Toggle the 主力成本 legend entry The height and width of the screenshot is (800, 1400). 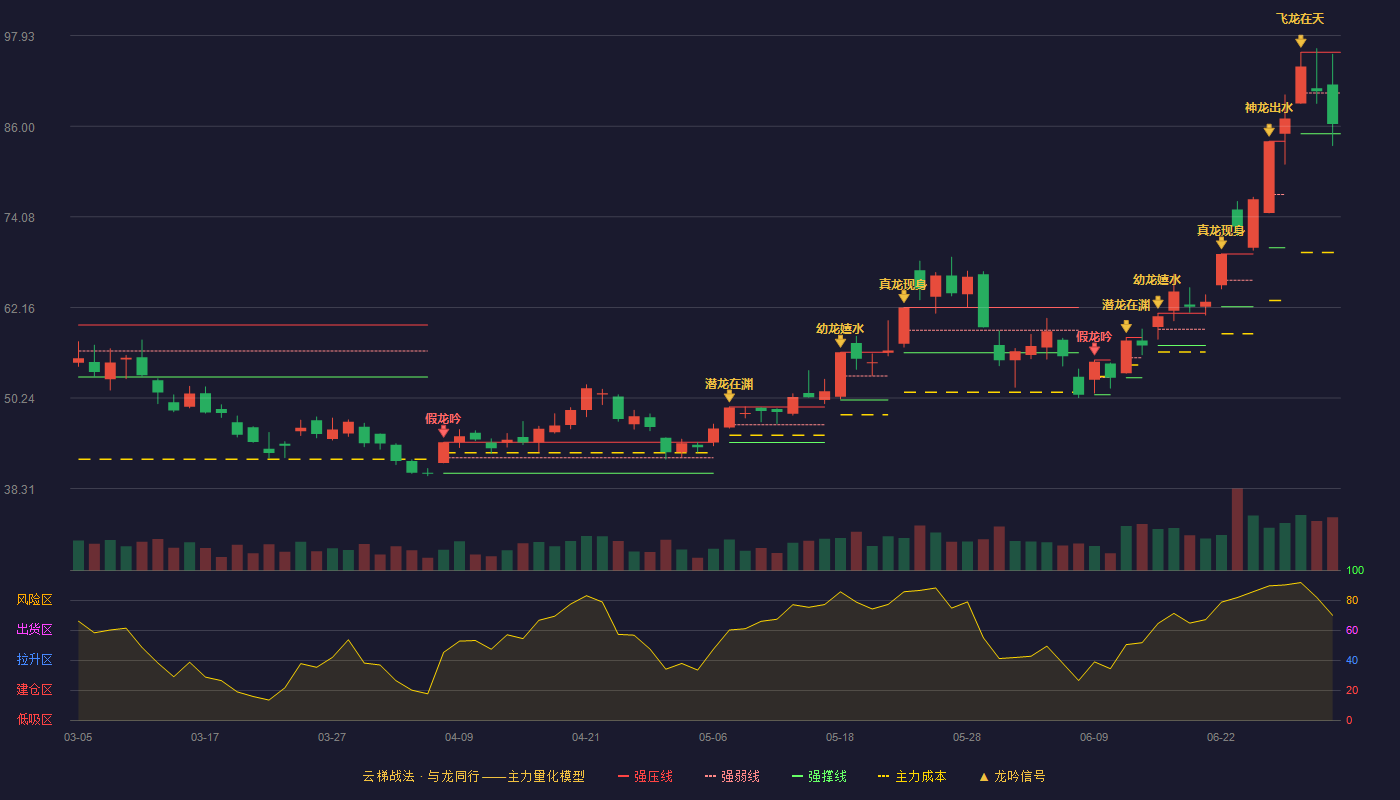(x=912, y=776)
